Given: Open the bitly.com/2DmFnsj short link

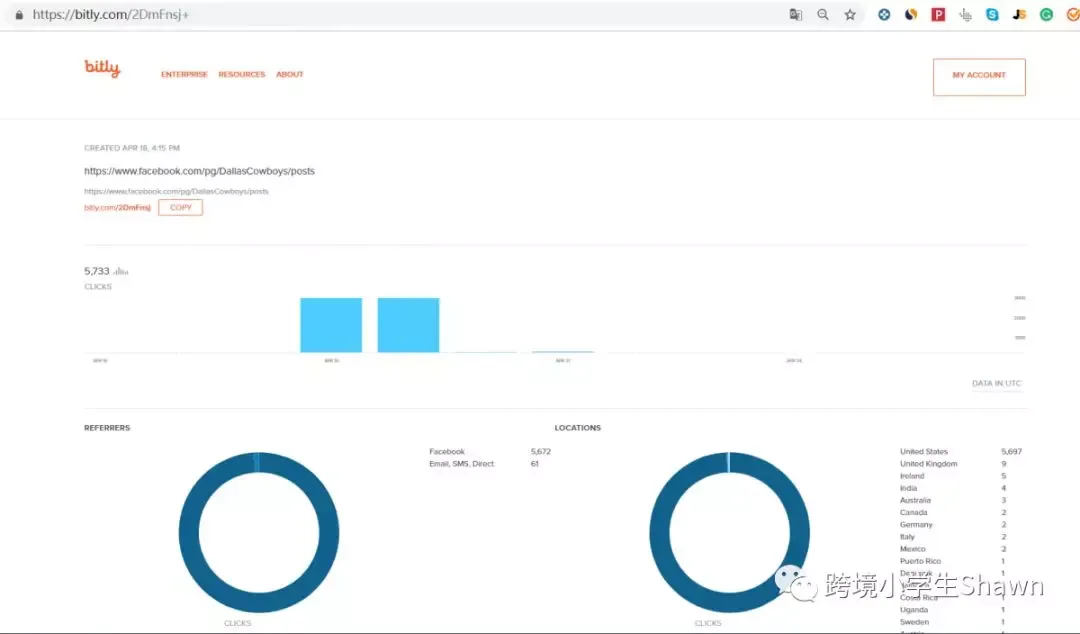Looking at the screenshot, I should coord(117,207).
